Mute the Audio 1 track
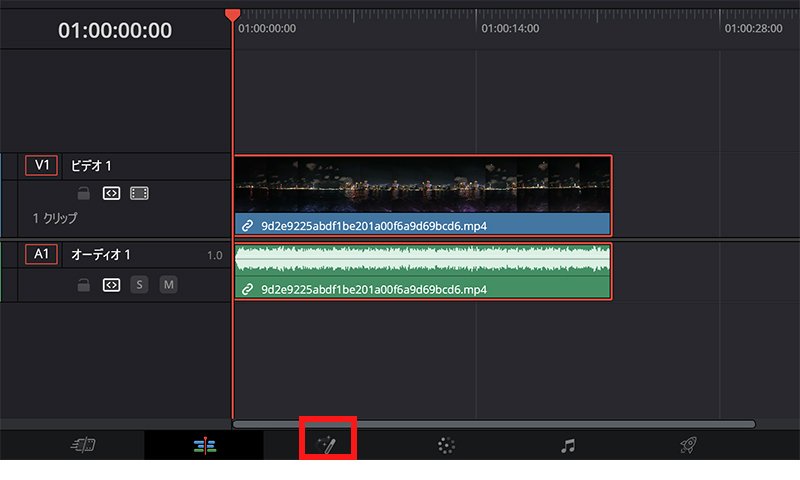 168,285
